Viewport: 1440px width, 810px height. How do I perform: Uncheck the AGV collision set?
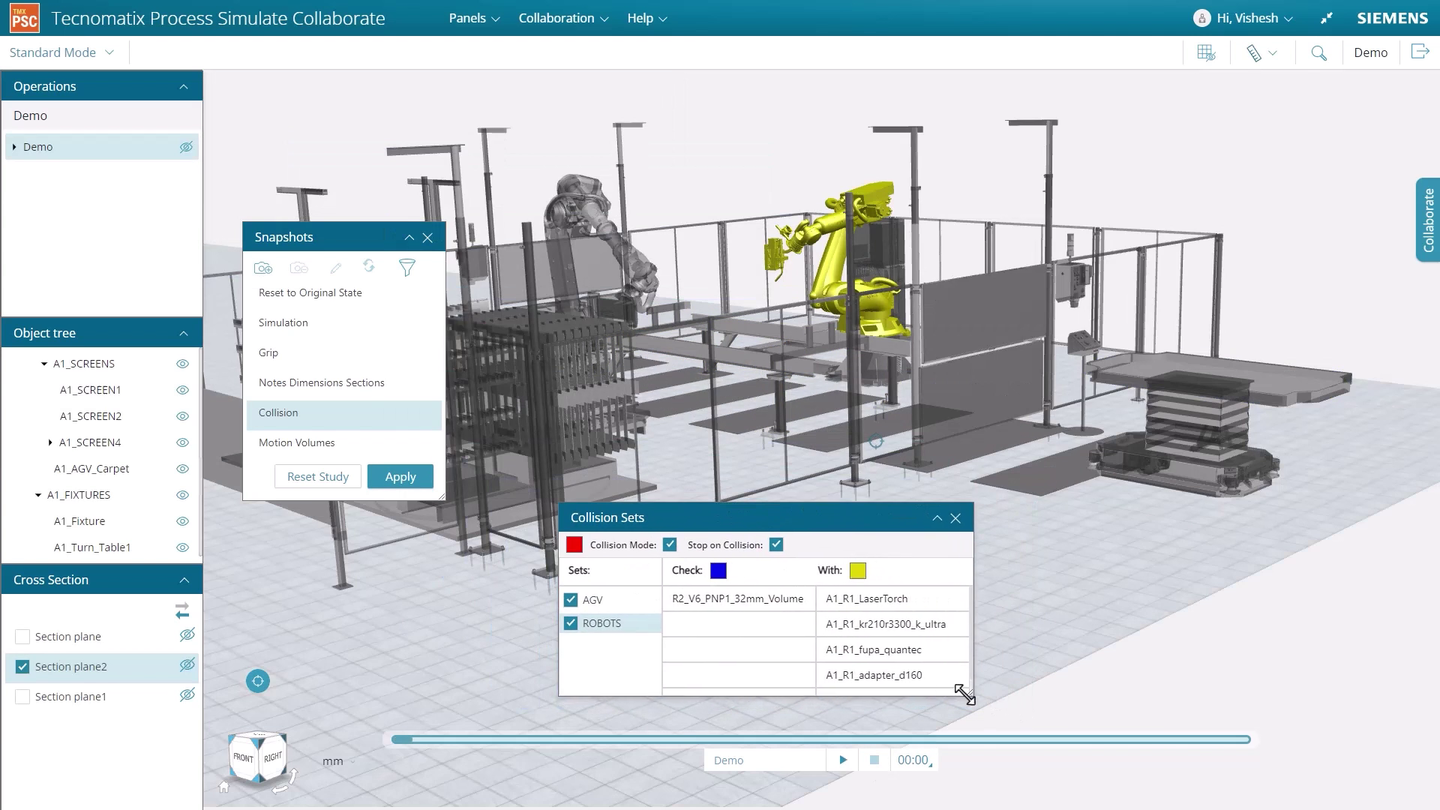570,599
